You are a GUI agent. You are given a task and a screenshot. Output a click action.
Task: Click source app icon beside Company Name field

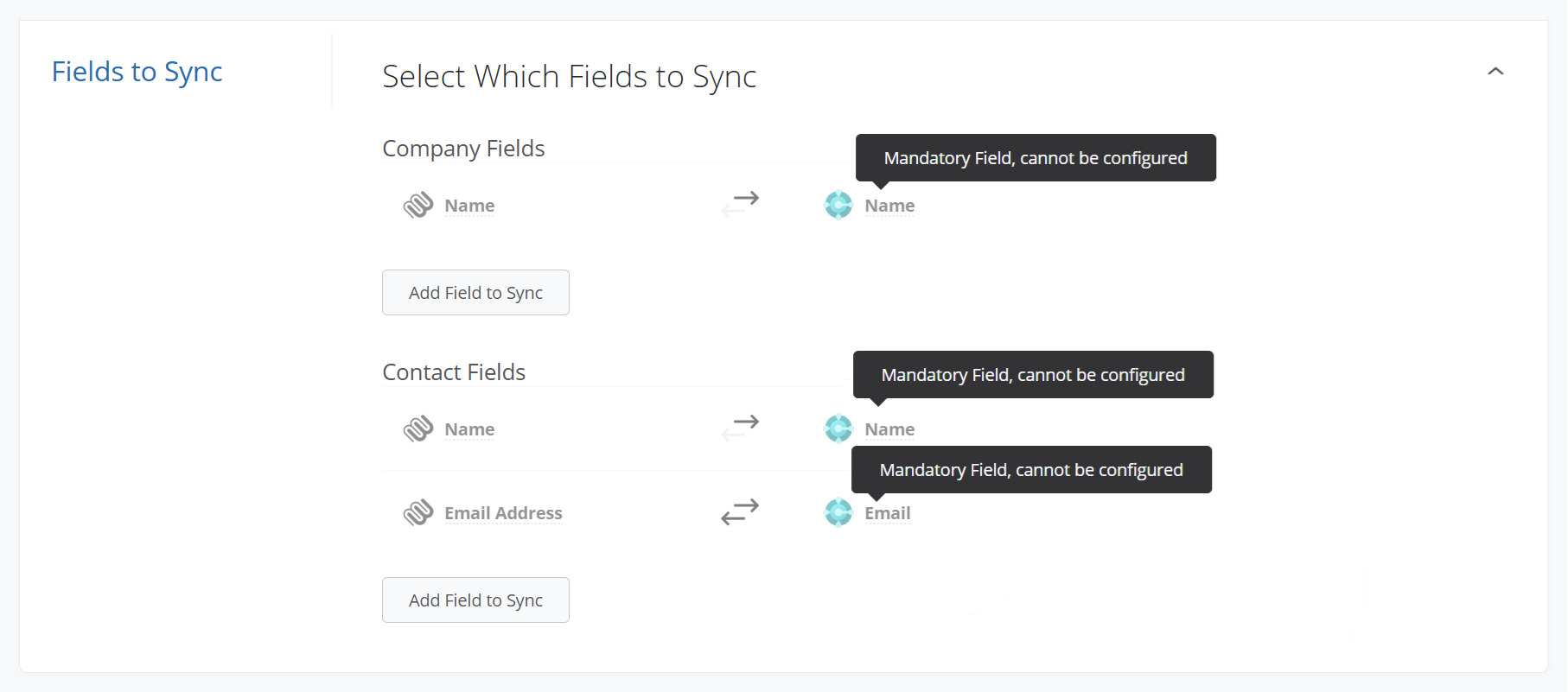pyautogui.click(x=418, y=206)
